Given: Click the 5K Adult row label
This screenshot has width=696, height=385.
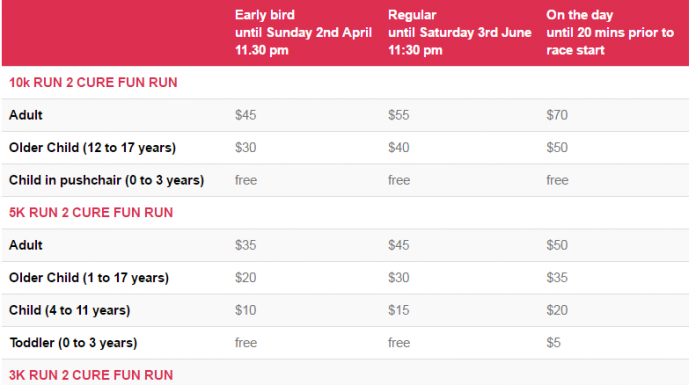Looking at the screenshot, I should (26, 245).
